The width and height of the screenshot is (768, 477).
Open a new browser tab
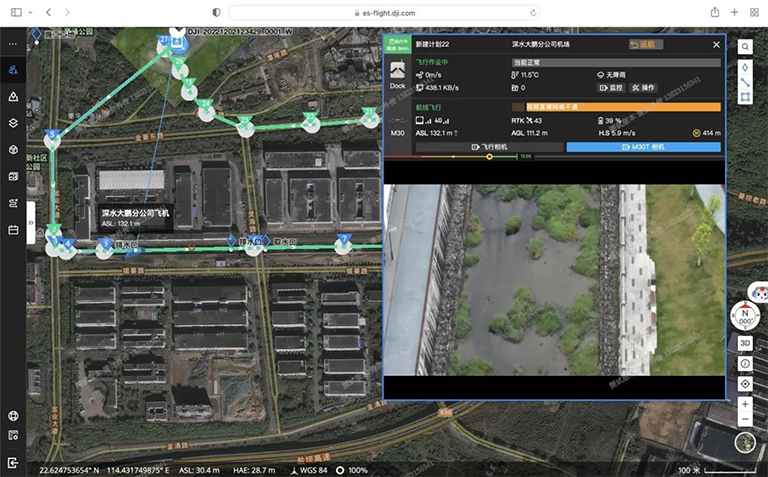734,12
